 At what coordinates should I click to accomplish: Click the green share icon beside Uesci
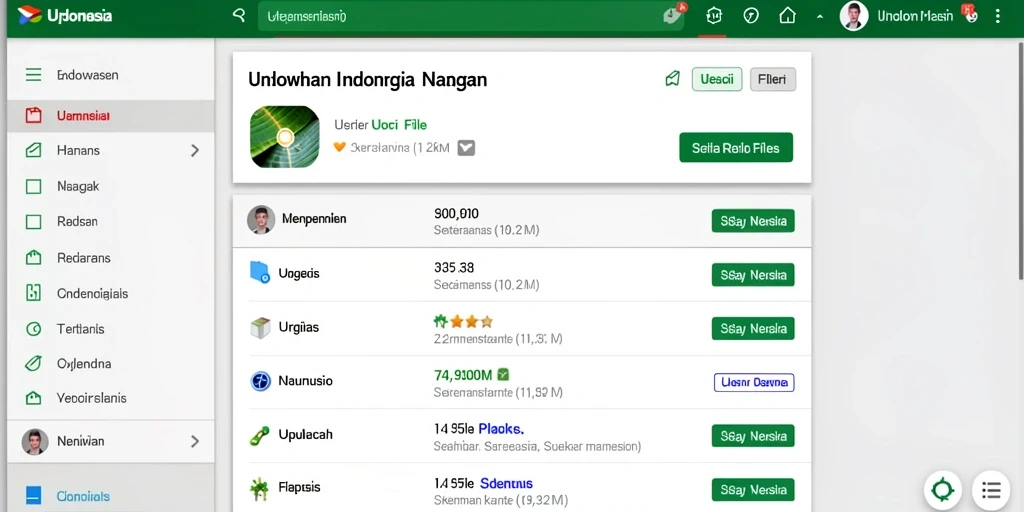(x=672, y=80)
